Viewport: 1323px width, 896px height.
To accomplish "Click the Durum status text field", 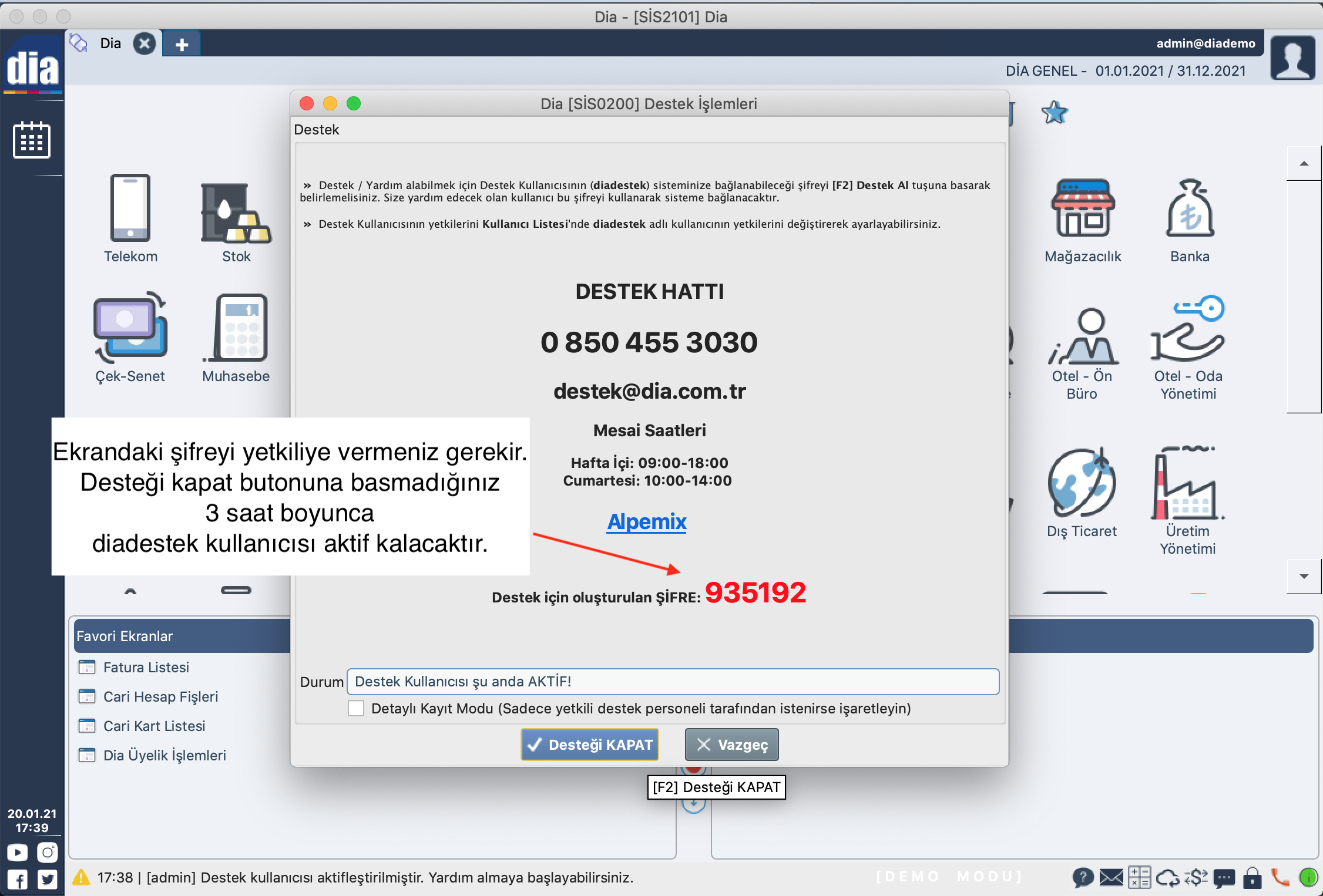I will [673, 682].
